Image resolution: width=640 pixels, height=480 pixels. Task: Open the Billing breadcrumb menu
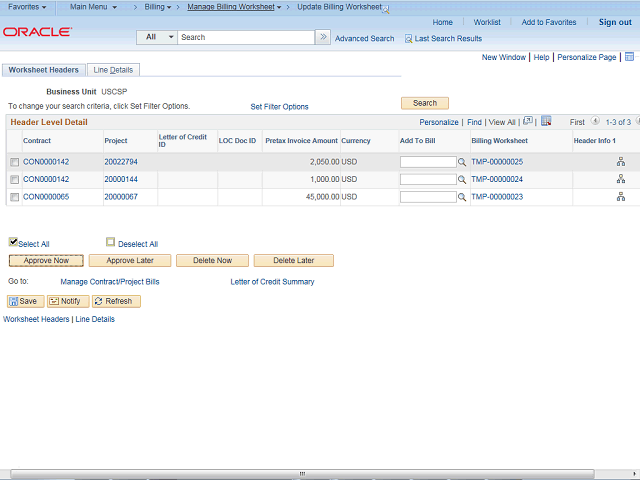tap(157, 7)
